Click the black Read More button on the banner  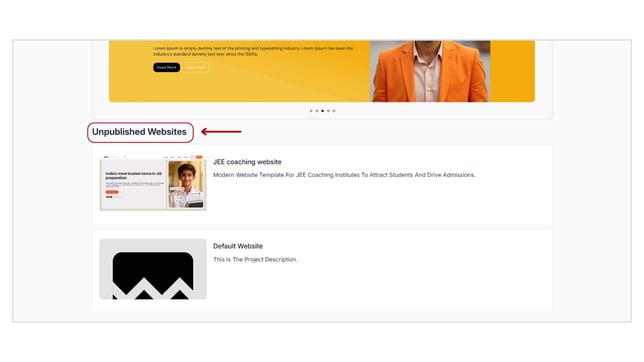(166, 67)
